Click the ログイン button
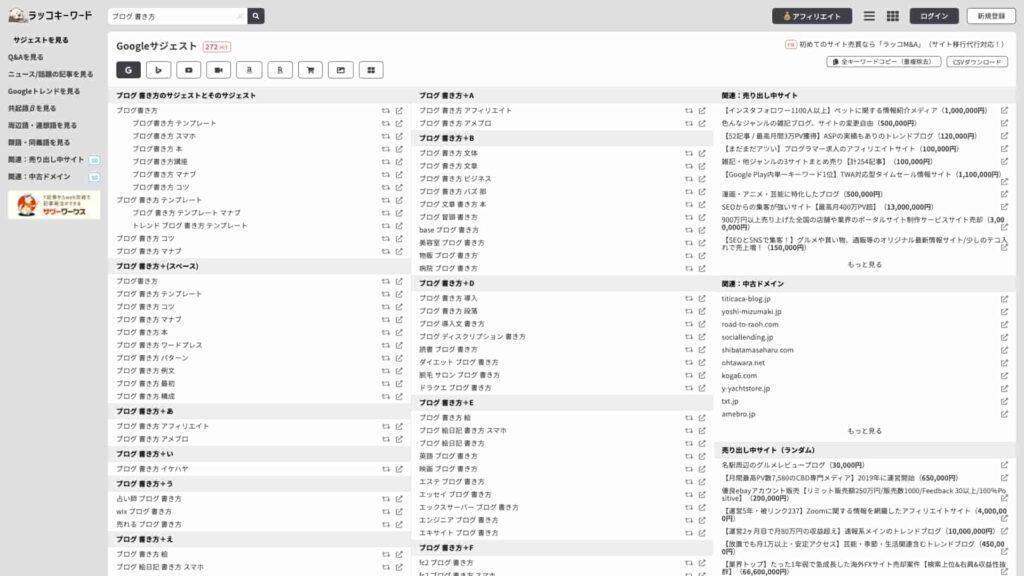The image size is (1024, 576). click(934, 16)
